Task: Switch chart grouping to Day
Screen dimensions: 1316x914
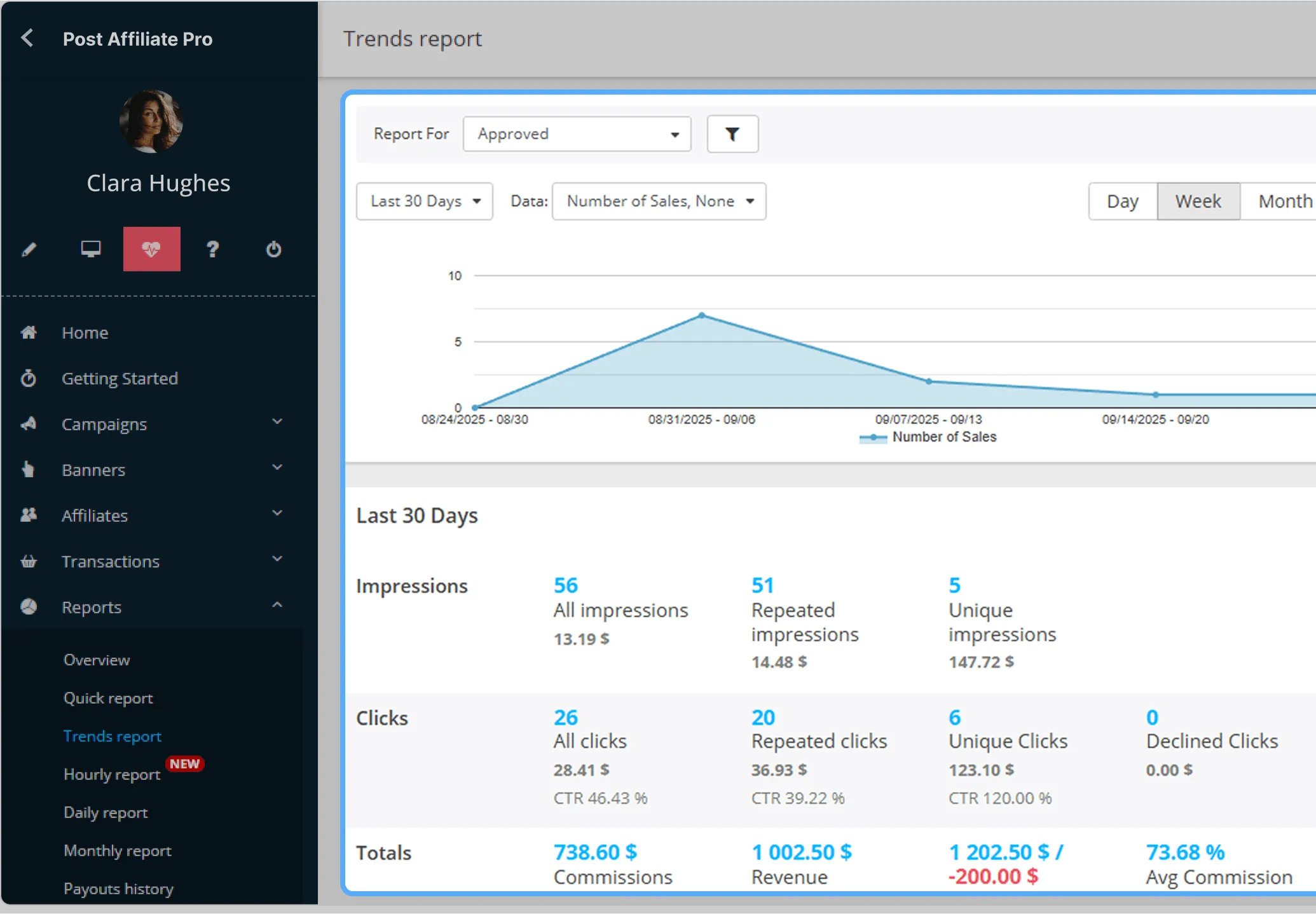Action: pyautogui.click(x=1123, y=201)
